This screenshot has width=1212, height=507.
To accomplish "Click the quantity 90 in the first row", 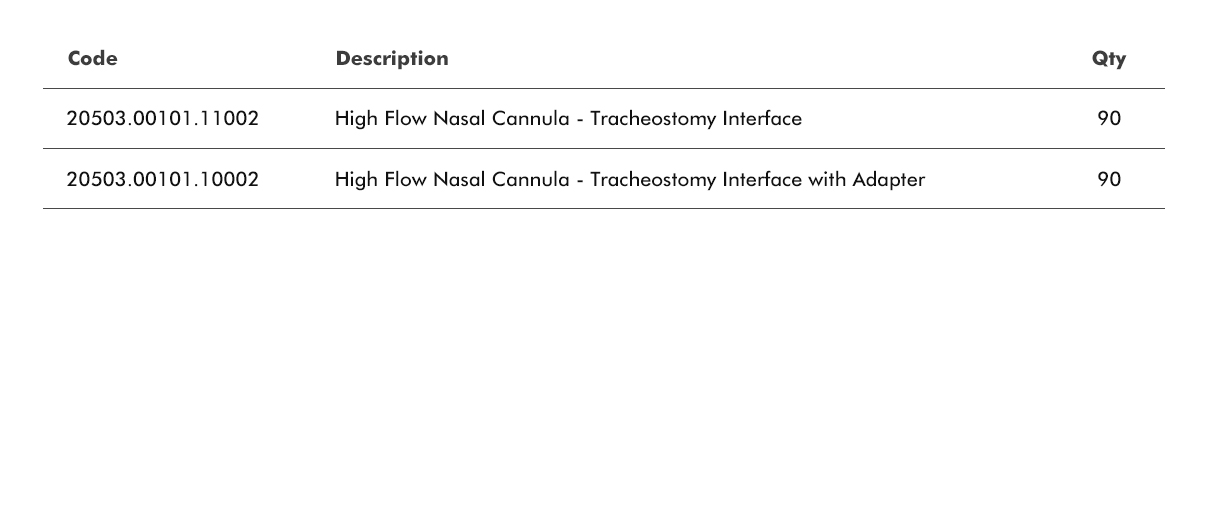I will click(1109, 119).
